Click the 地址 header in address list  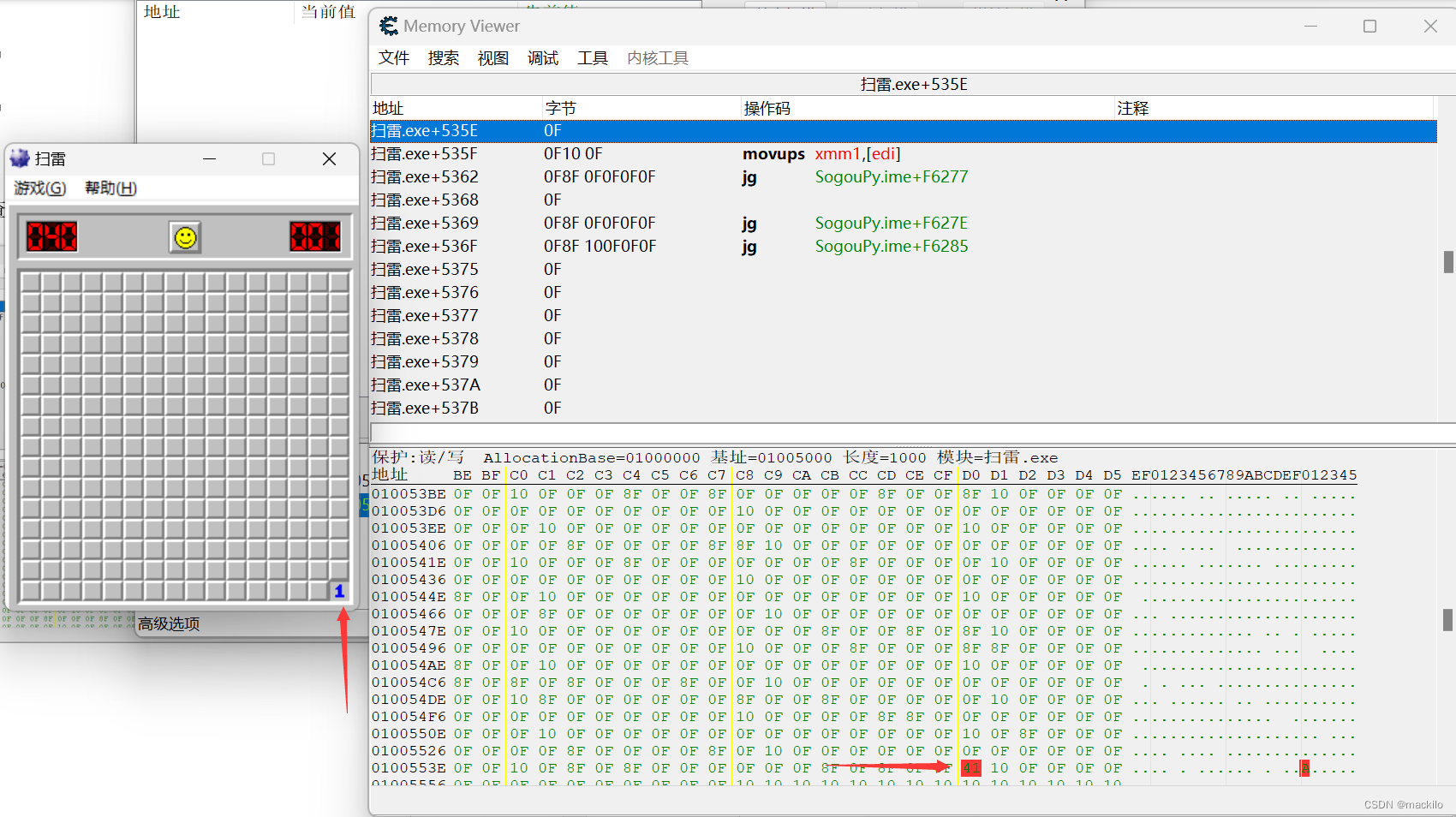pyautogui.click(x=162, y=12)
